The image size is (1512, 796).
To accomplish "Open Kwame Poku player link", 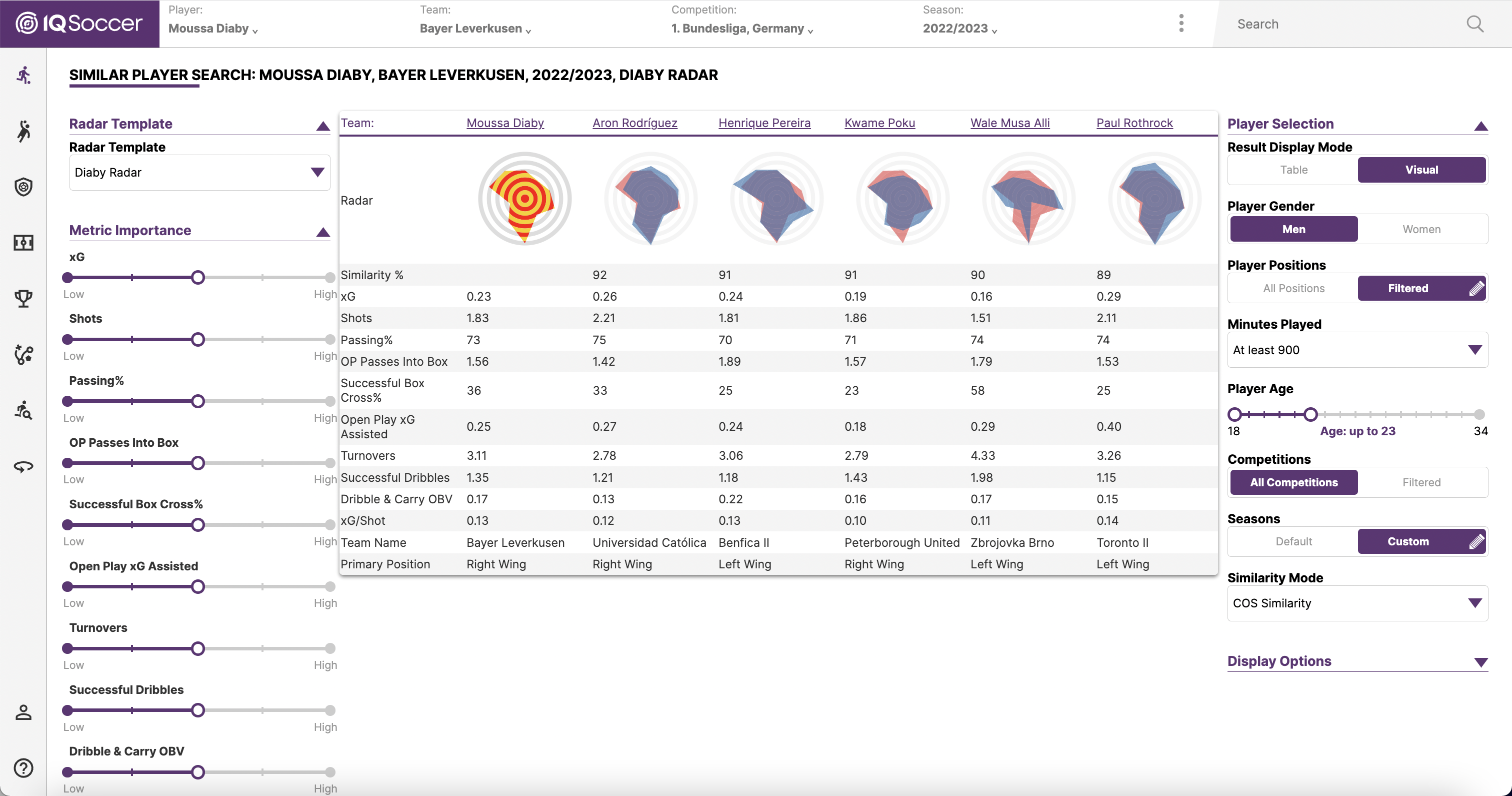I will (879, 123).
